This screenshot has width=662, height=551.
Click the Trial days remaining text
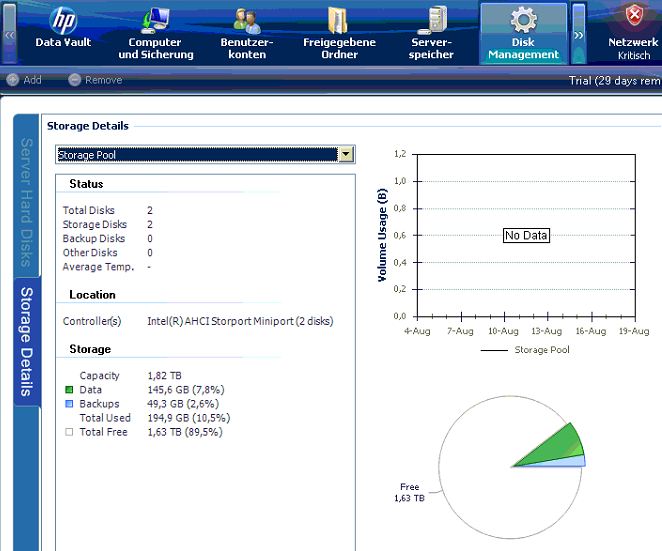coord(614,80)
